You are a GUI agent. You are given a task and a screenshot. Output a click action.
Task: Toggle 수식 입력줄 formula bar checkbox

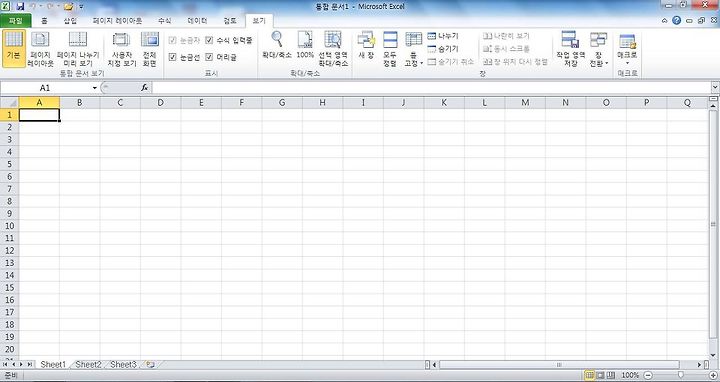[209, 40]
